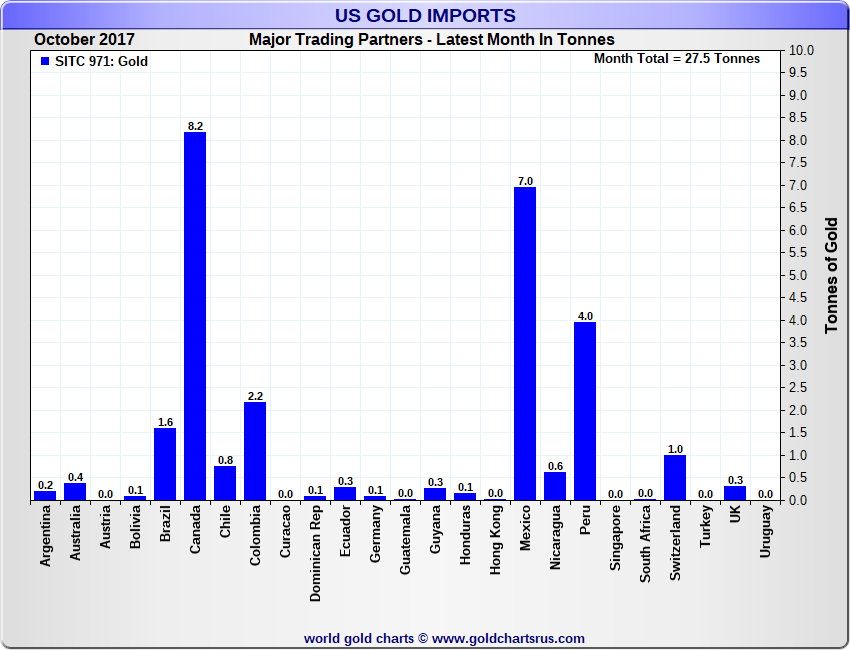The height and width of the screenshot is (650, 850).
Task: Click the Mexico bar in the chart
Action: pos(525,344)
